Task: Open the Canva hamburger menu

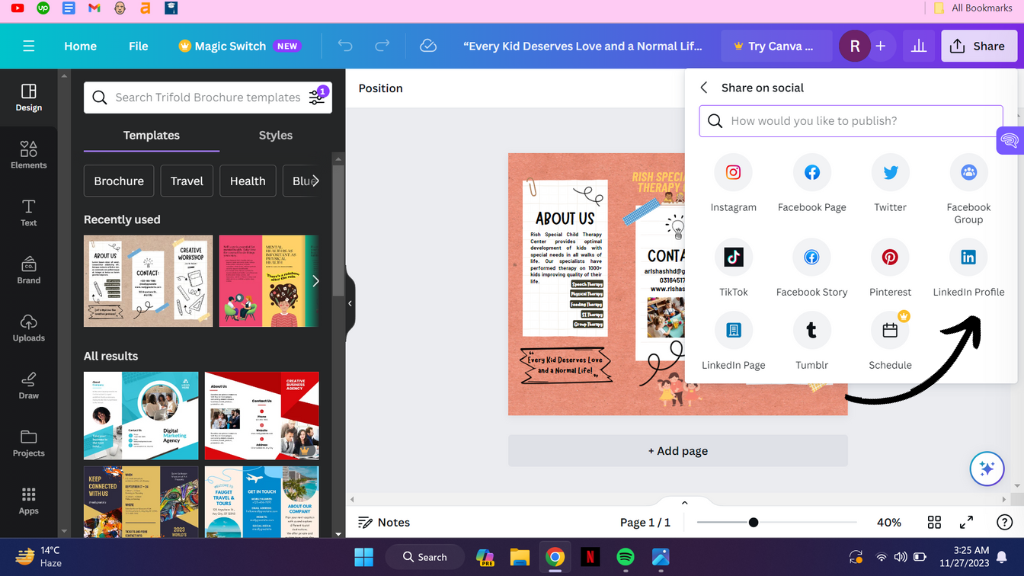Action: [28, 46]
